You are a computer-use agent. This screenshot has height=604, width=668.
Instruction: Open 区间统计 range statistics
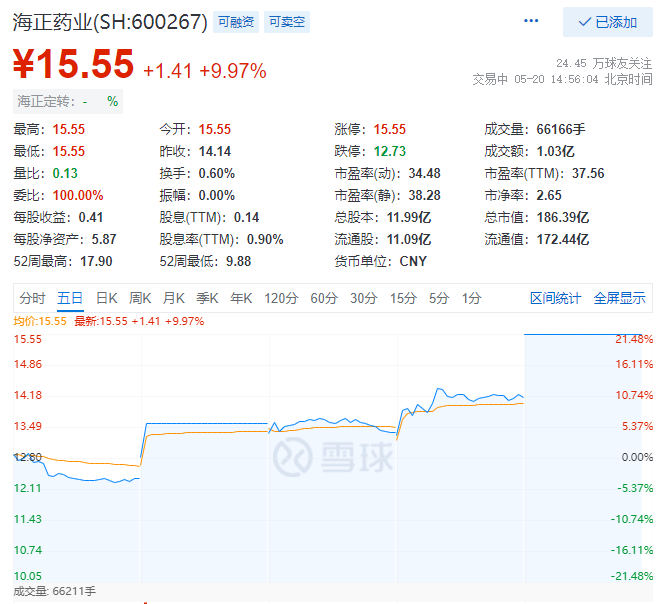click(x=556, y=298)
